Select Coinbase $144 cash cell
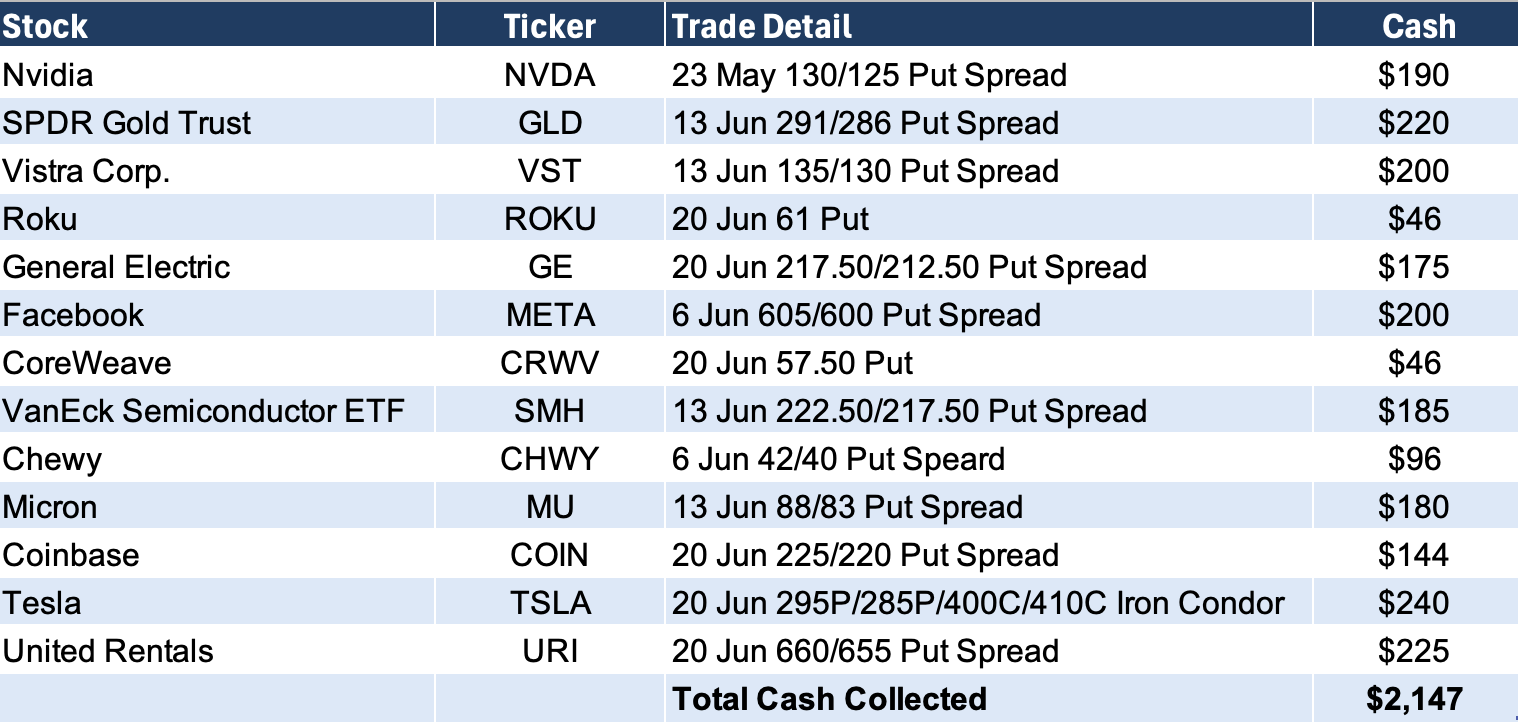Viewport: 1518px width, 722px height. [x=1414, y=555]
